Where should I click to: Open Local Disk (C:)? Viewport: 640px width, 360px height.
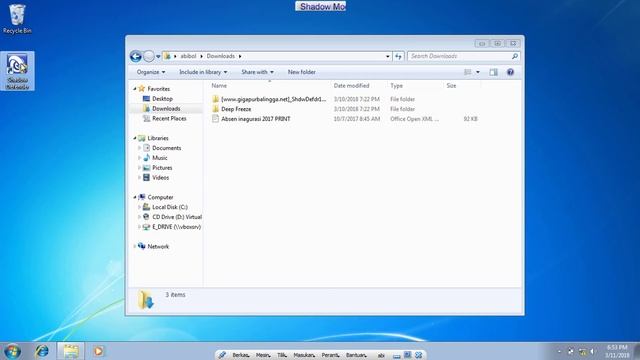170,207
